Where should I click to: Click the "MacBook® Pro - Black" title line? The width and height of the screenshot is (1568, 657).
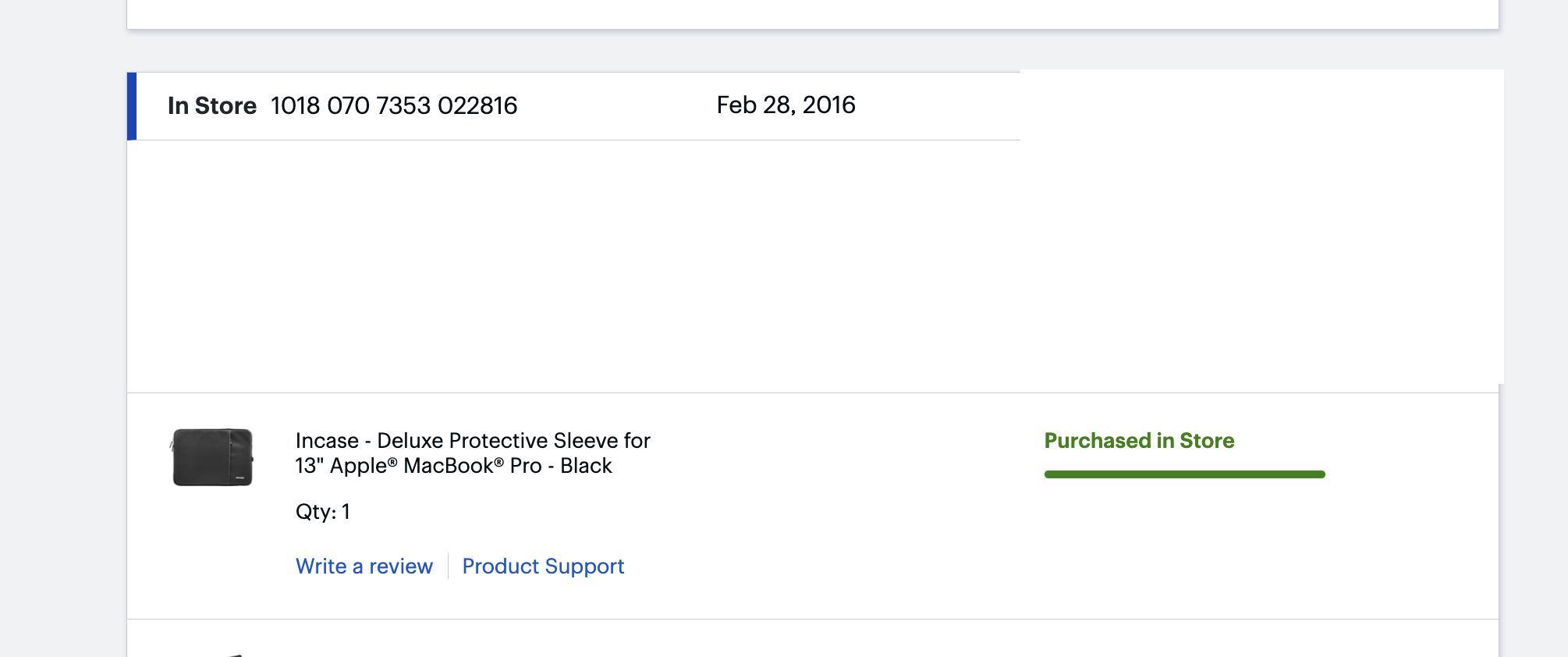454,466
